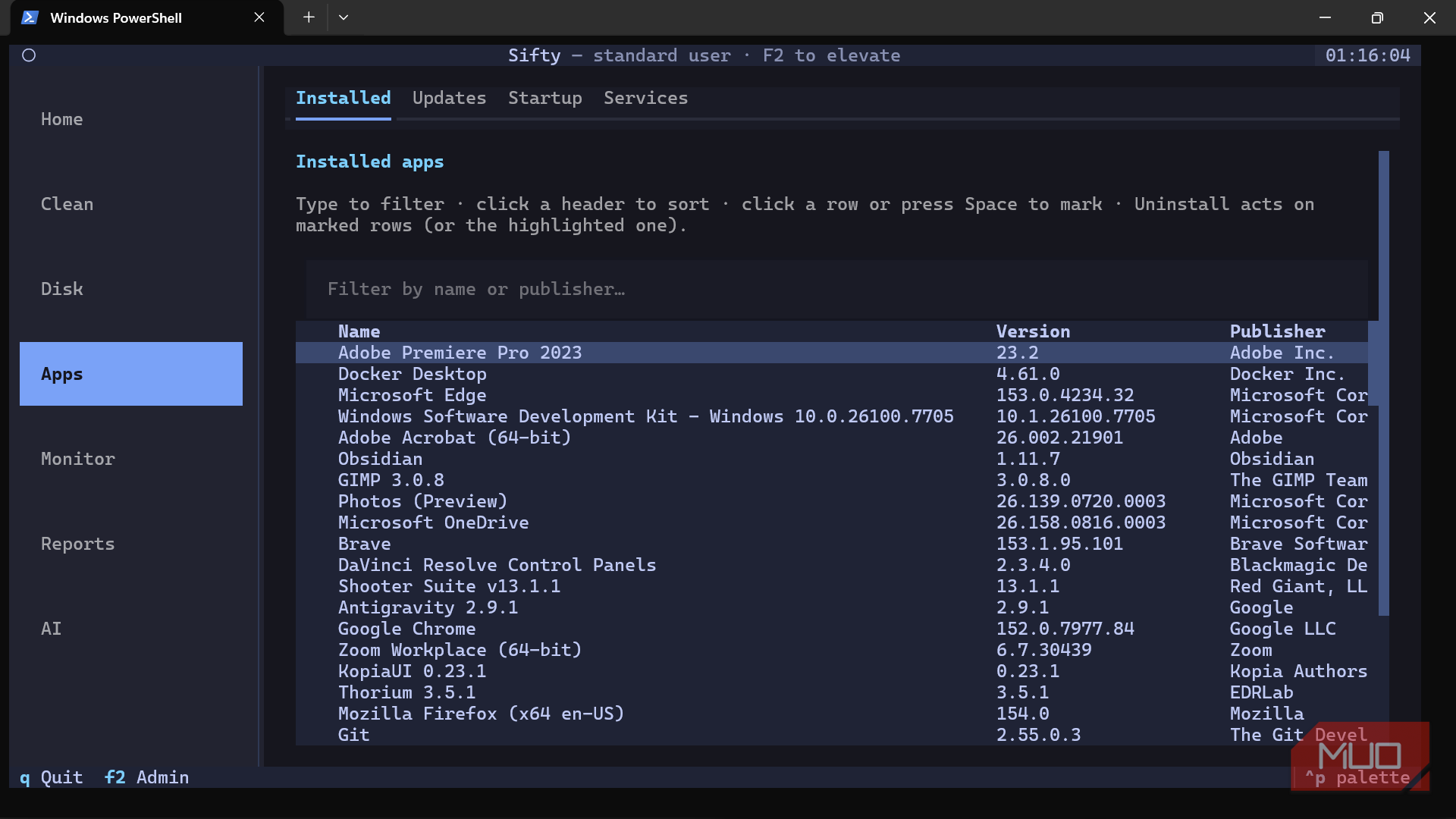Screen dimensions: 1456x819
Task: Focus the Filter by name or publisher field
Action: point(837,289)
